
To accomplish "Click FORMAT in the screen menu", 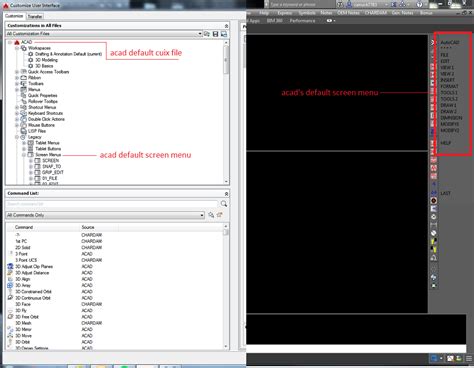I will click(x=449, y=86).
